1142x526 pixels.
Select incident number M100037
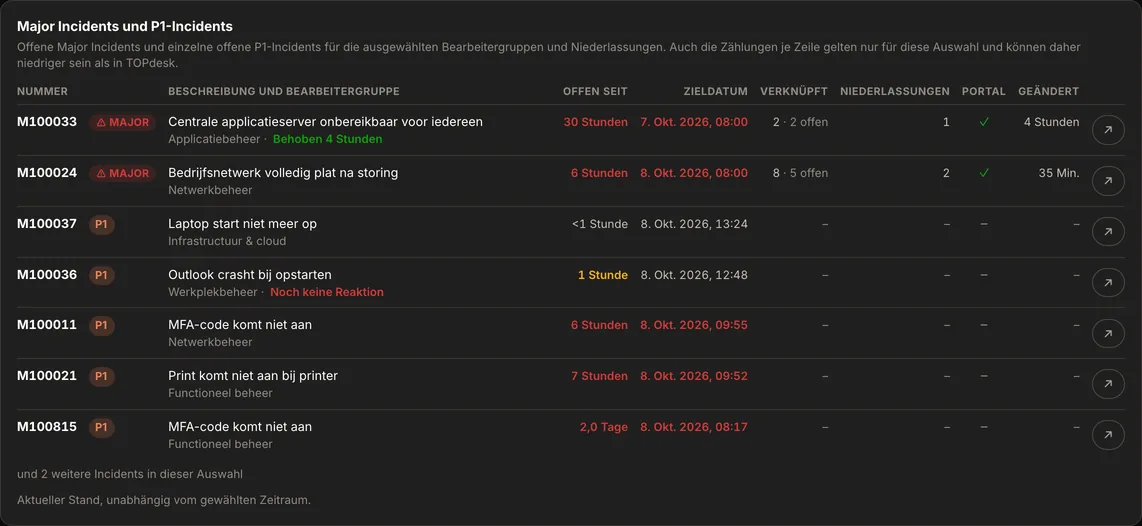47,224
